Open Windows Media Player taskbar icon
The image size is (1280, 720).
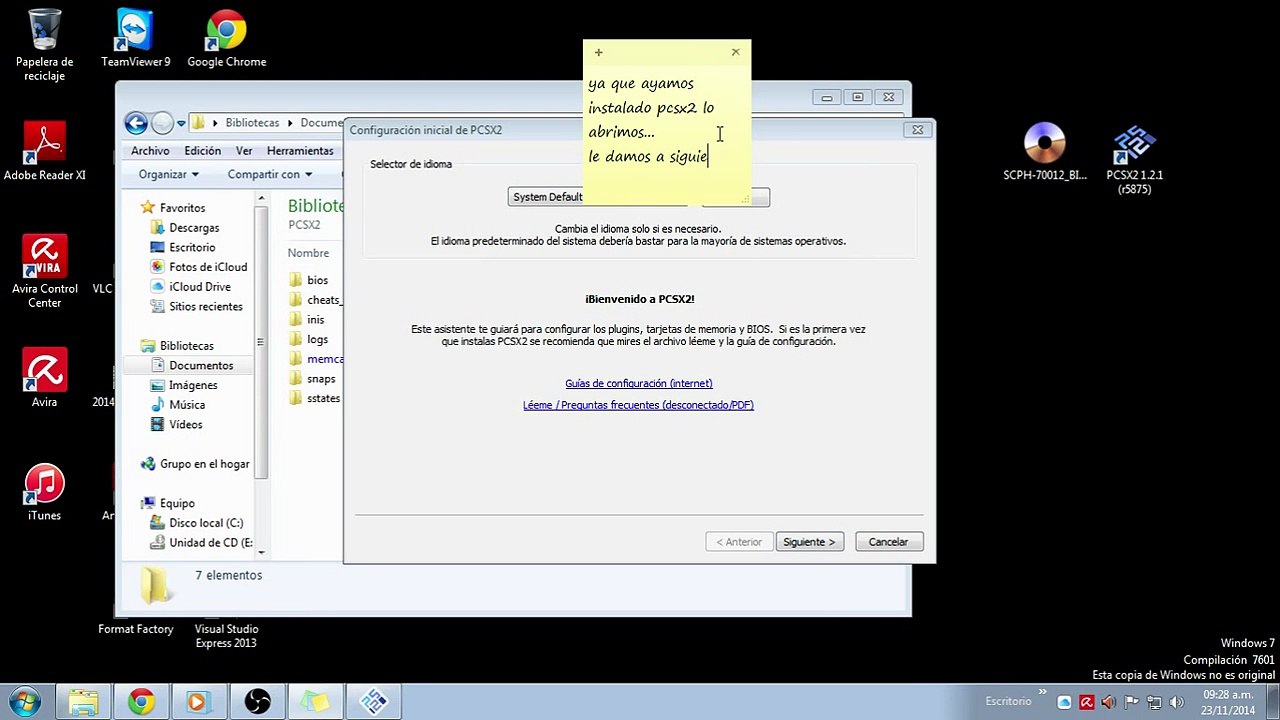point(197,702)
